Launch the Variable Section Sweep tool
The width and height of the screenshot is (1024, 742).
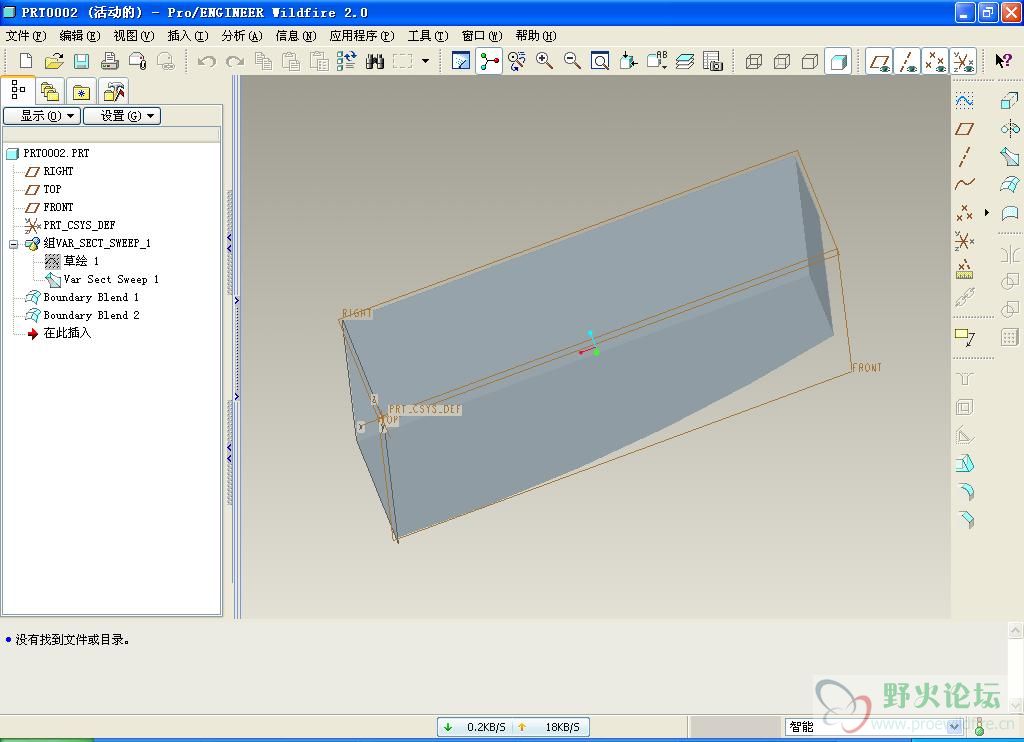pos(1010,157)
